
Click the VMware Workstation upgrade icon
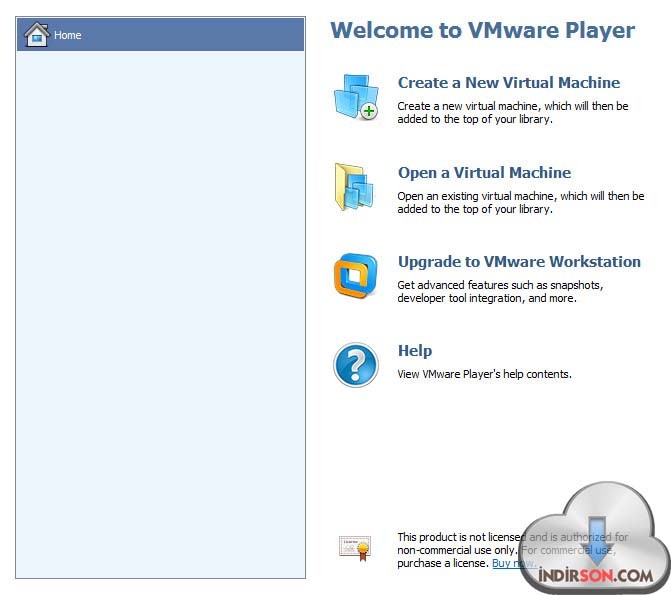(x=356, y=276)
